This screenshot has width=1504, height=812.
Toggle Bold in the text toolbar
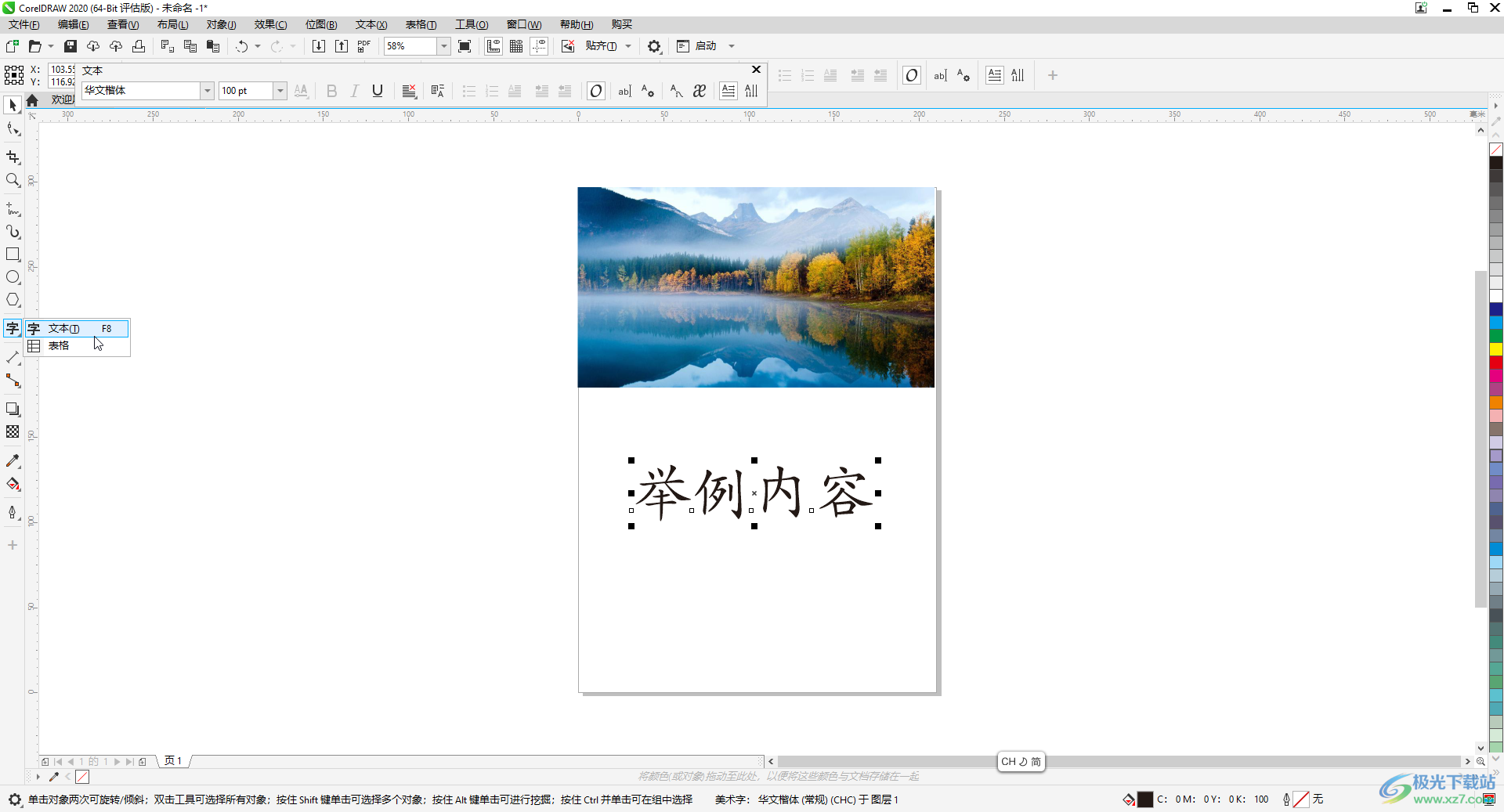[331, 91]
